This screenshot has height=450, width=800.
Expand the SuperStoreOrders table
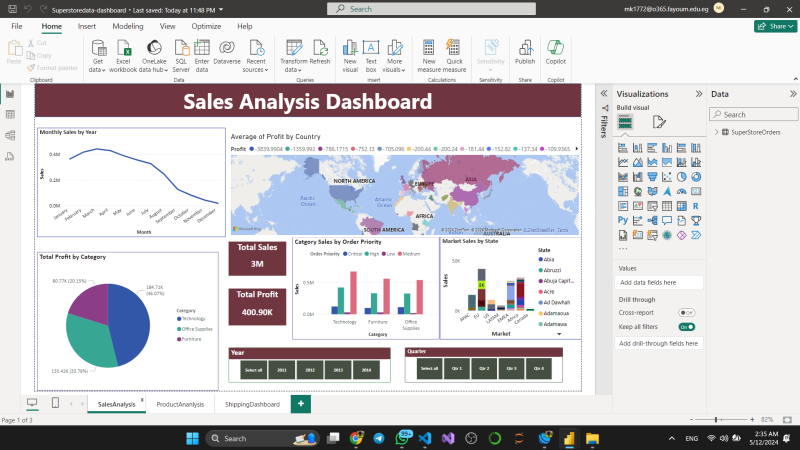click(x=716, y=132)
